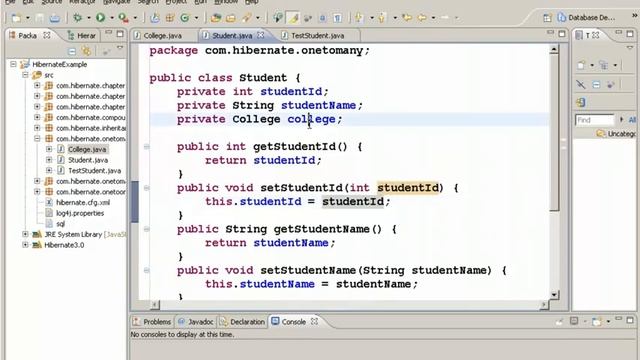Close the Console view tab
Image resolution: width=640 pixels, height=360 pixels.
(x=314, y=322)
